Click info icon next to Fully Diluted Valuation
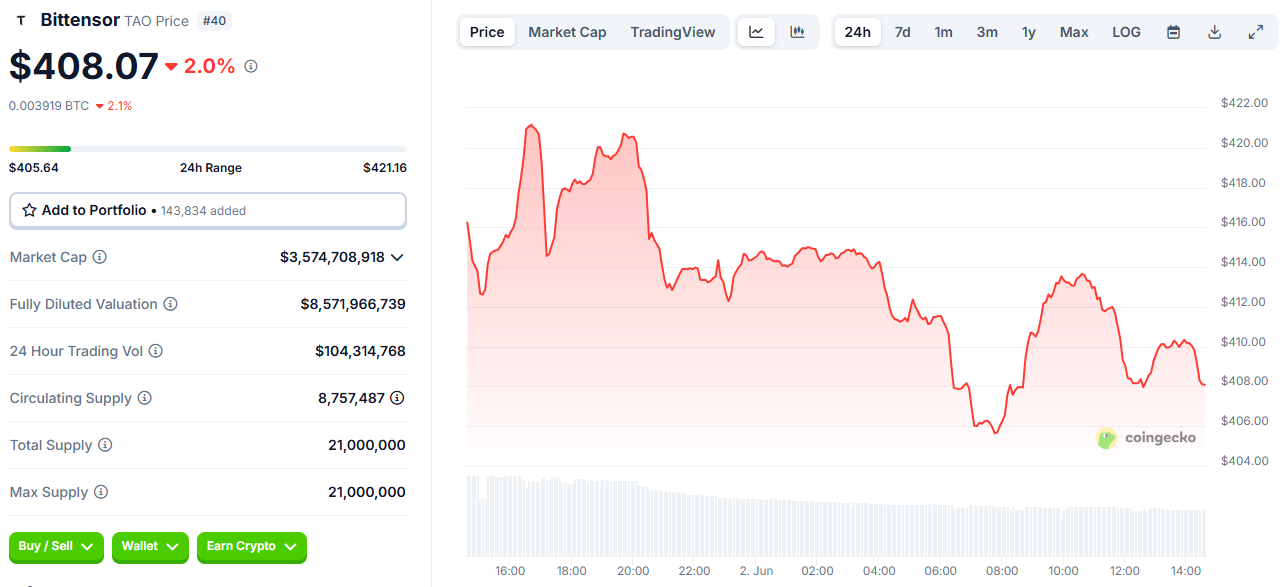 click(x=171, y=304)
